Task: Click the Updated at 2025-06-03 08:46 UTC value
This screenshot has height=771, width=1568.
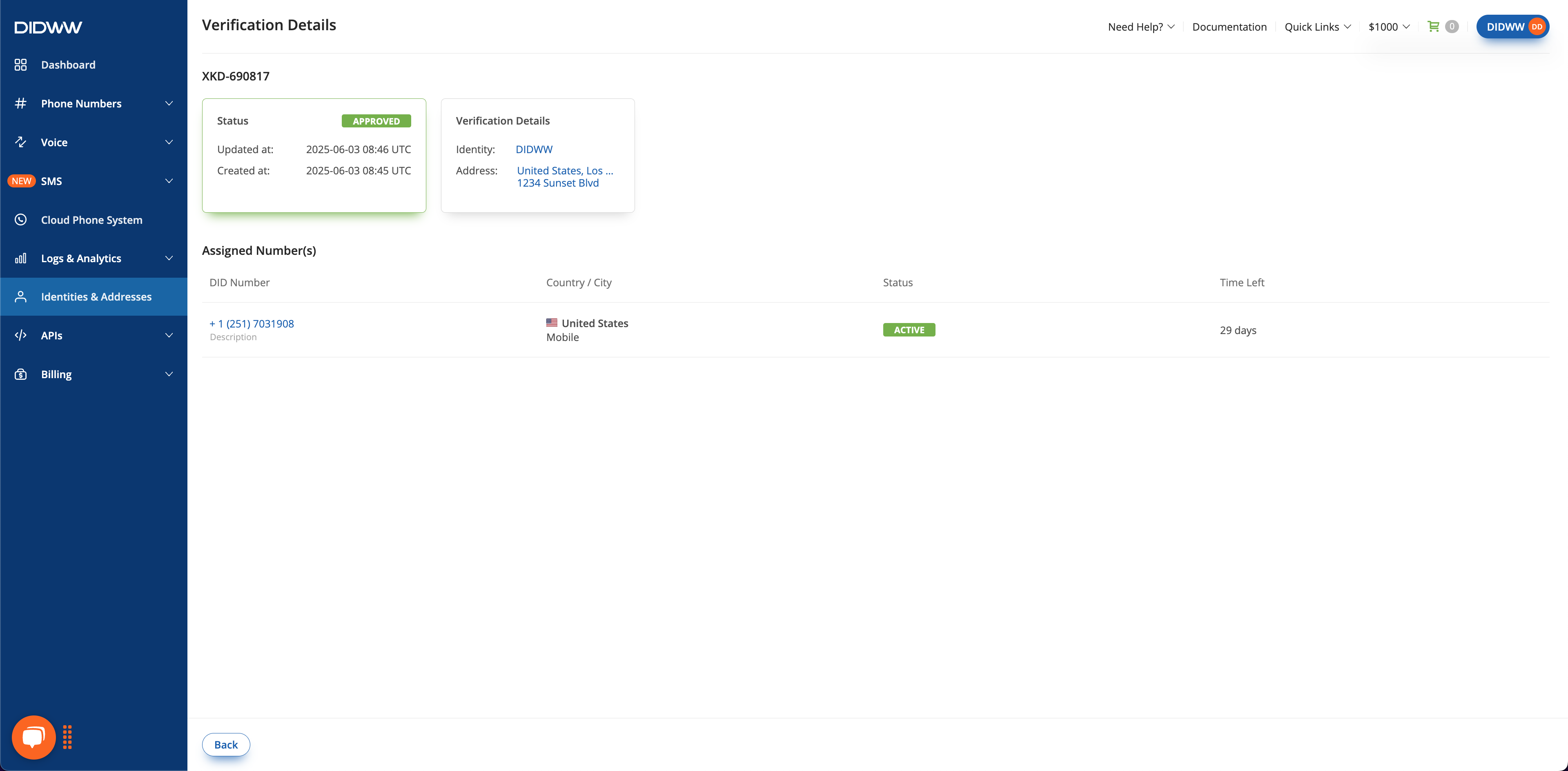Action: (359, 149)
